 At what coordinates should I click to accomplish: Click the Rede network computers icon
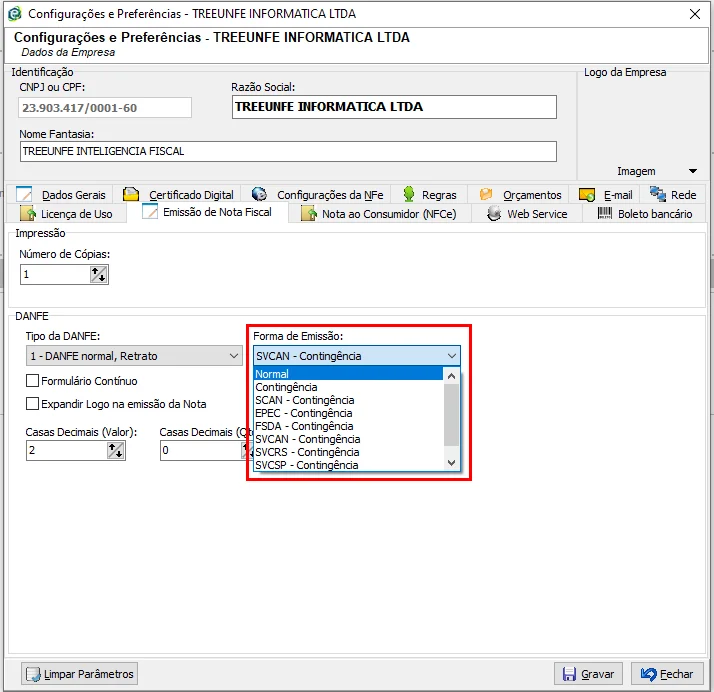pos(658,194)
